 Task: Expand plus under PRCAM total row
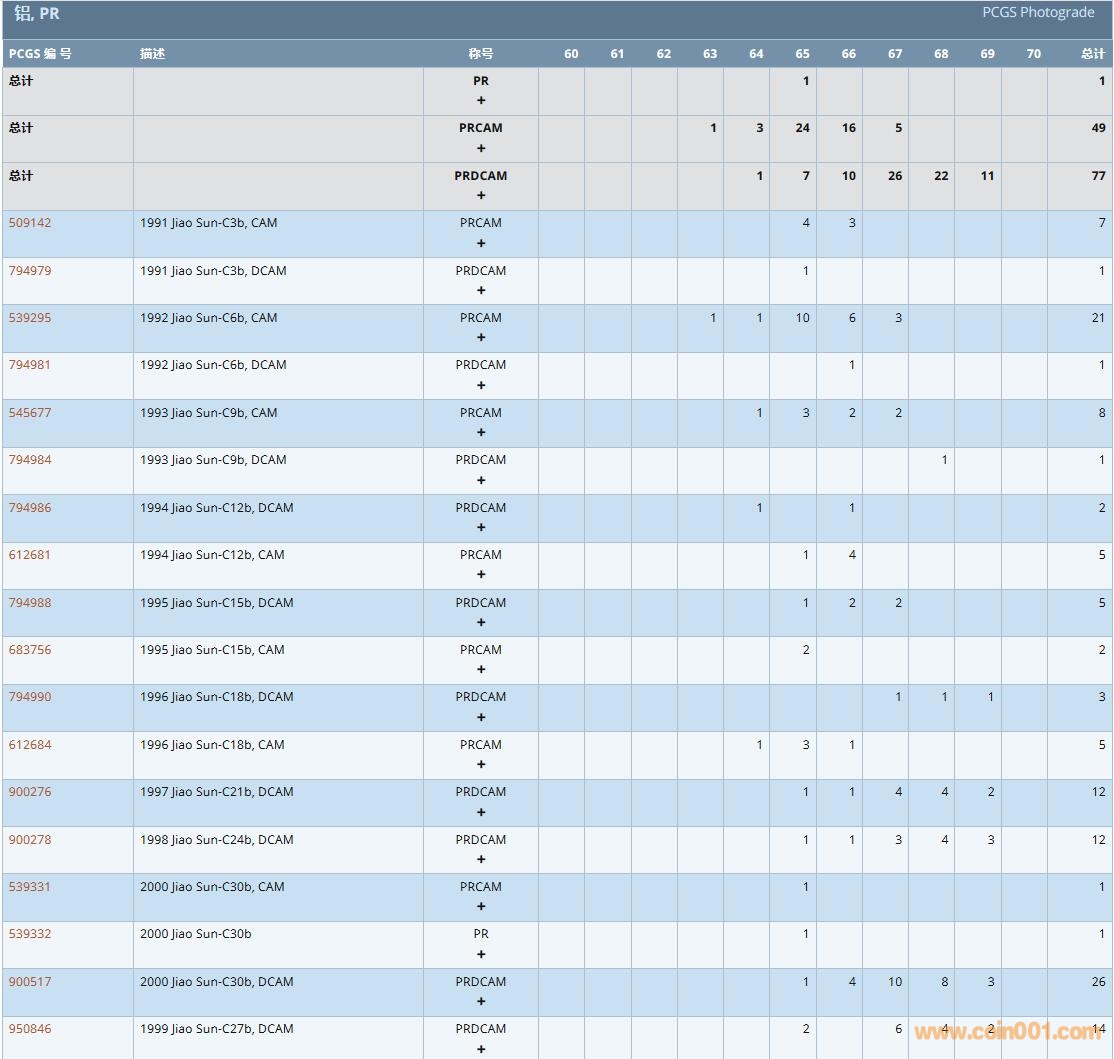481,148
